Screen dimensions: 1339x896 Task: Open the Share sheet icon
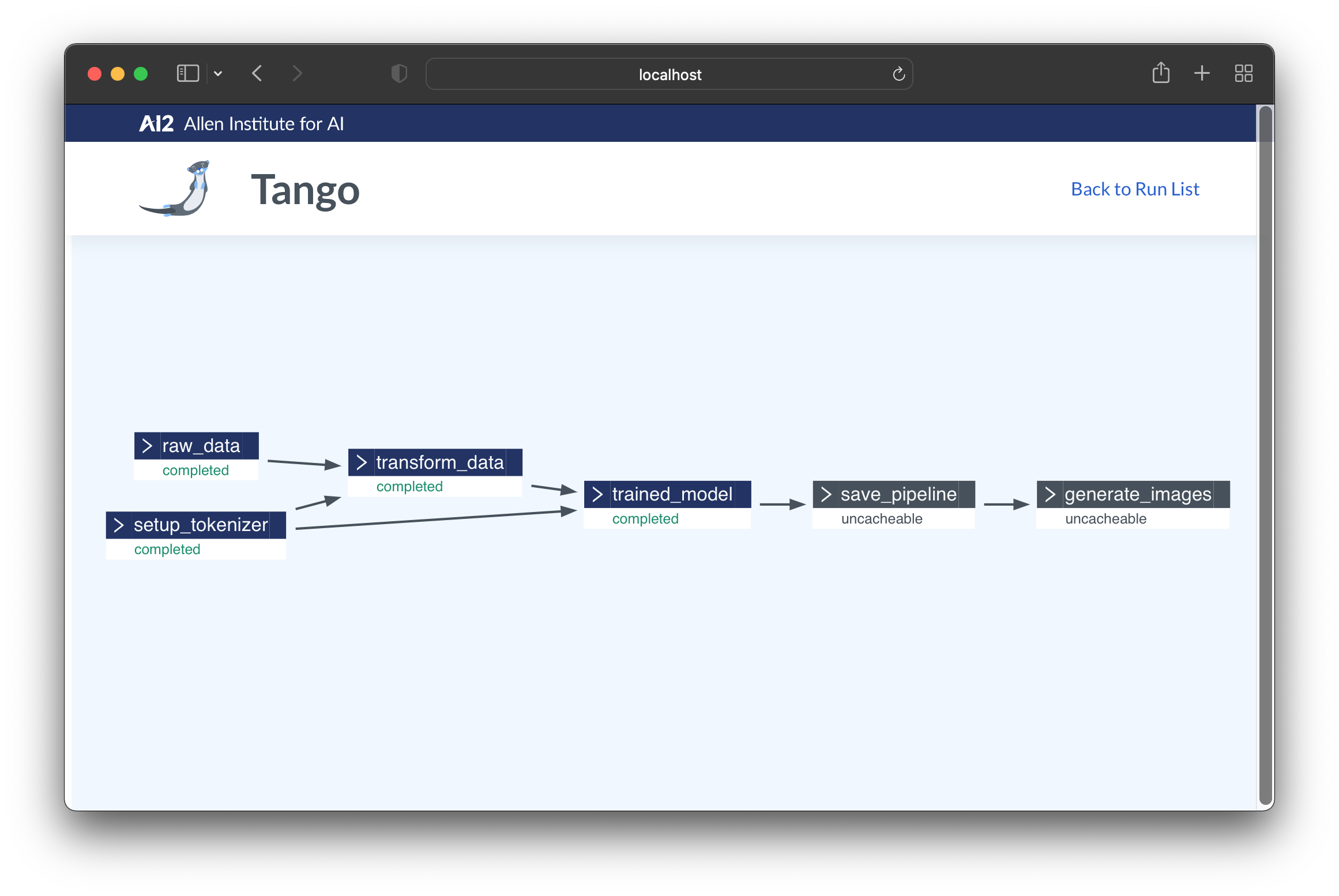pyautogui.click(x=1161, y=73)
